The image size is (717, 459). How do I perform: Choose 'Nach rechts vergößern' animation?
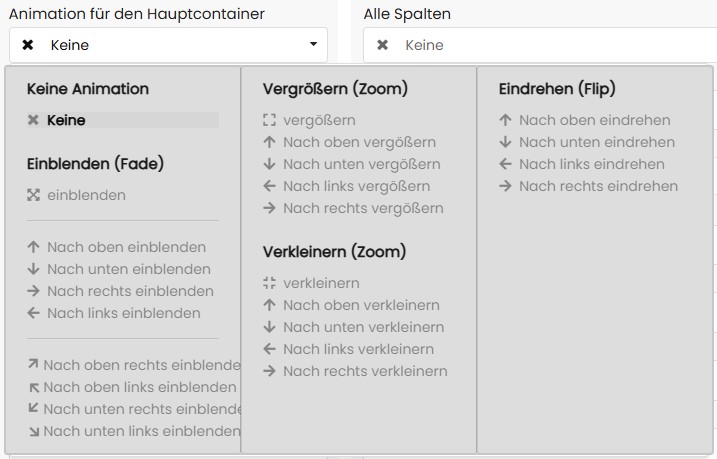362,208
